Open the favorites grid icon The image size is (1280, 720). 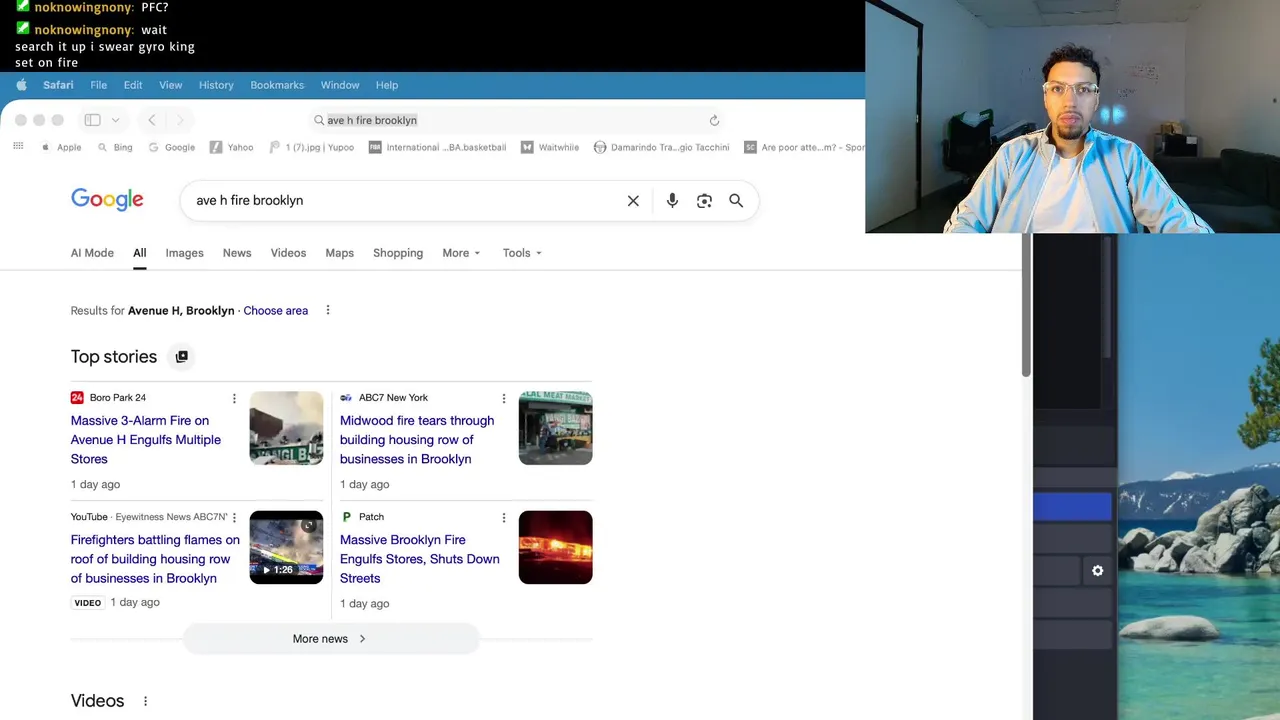[x=18, y=147]
